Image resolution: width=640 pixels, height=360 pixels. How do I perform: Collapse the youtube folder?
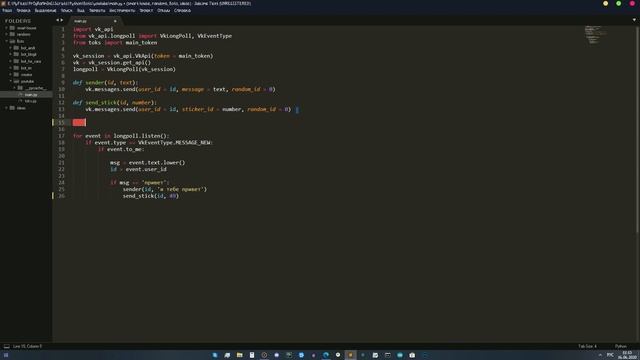11,81
